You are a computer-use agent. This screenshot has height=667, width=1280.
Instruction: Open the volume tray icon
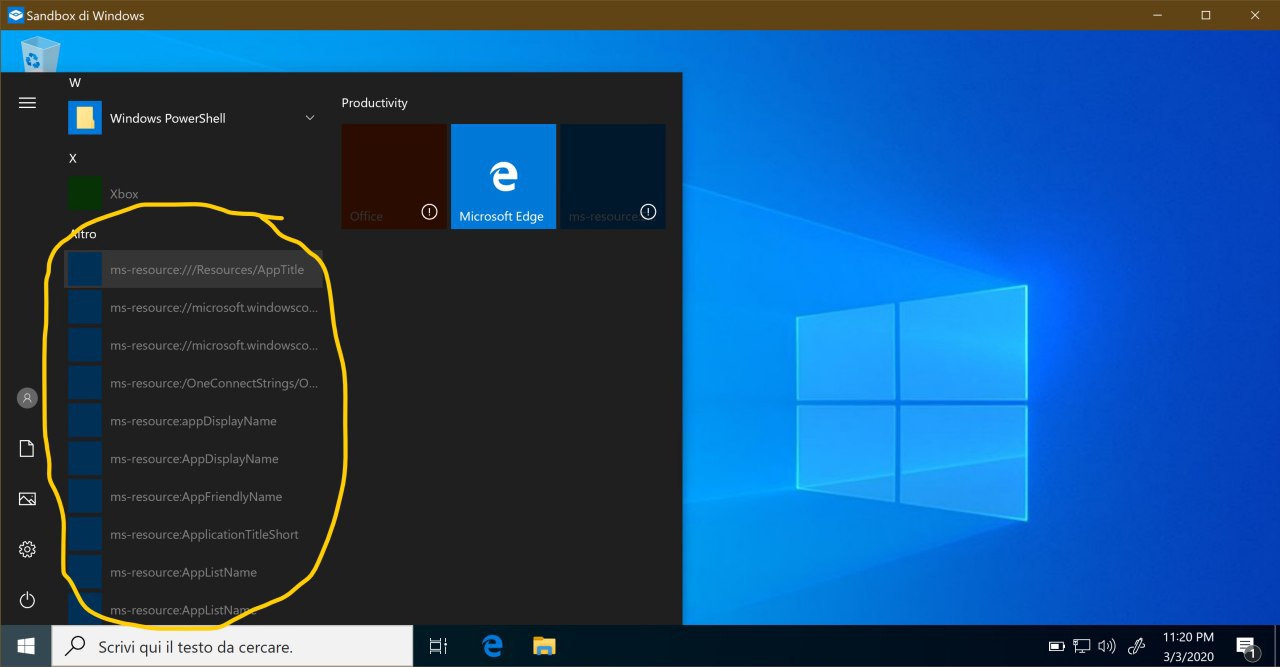click(x=1106, y=647)
